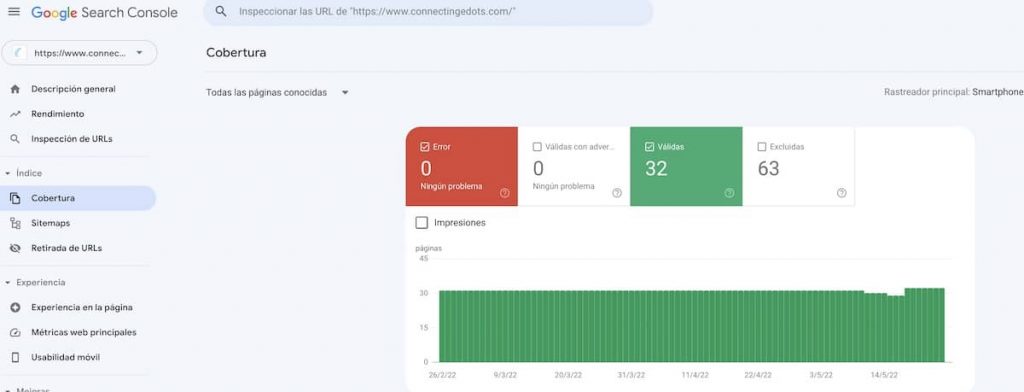Screen dimensions: 1024x392
Task: Open Descripción general
Action: click(x=73, y=89)
